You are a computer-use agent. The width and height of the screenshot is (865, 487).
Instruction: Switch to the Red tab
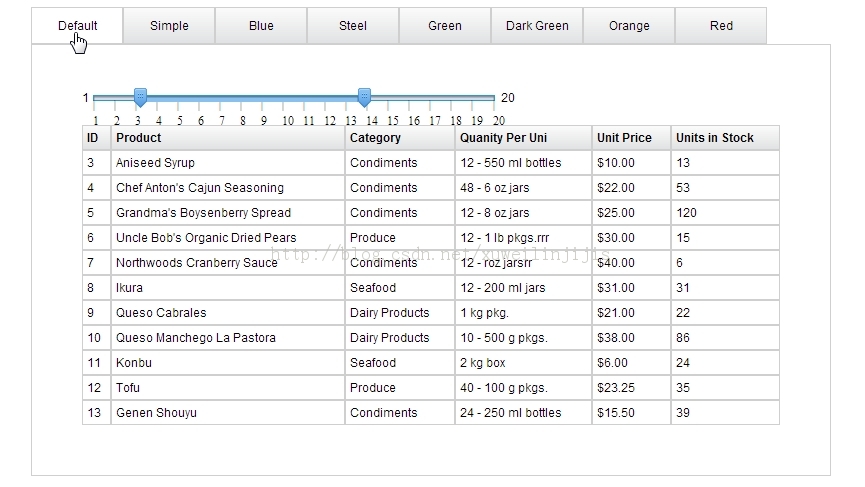click(x=721, y=26)
